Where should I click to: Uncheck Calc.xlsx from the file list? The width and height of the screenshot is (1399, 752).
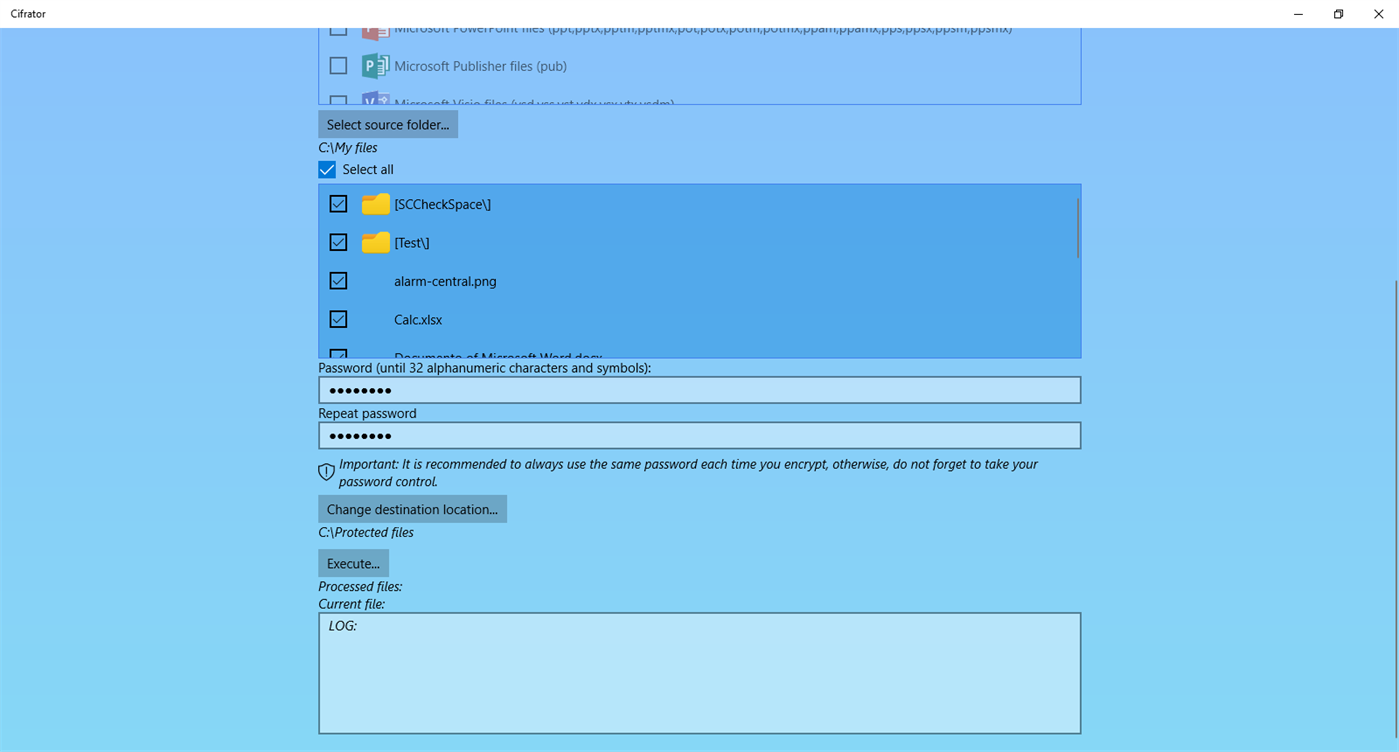(338, 319)
